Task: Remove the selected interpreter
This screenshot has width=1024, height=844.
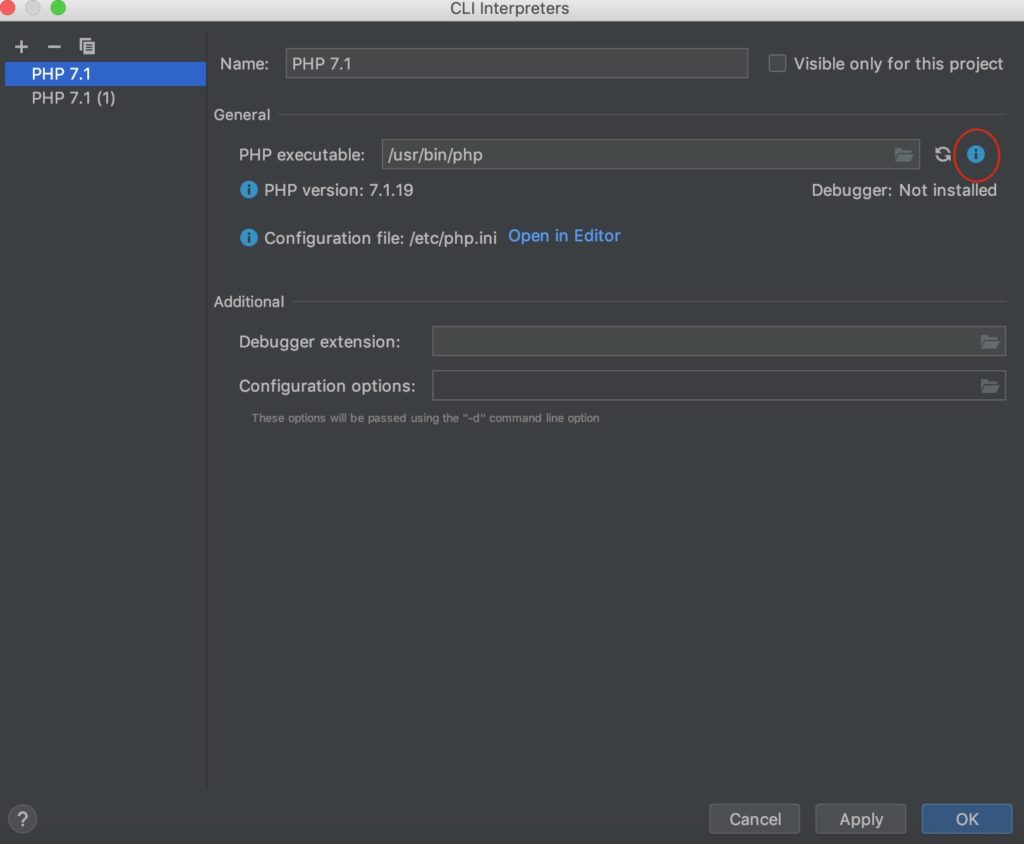Action: [54, 46]
